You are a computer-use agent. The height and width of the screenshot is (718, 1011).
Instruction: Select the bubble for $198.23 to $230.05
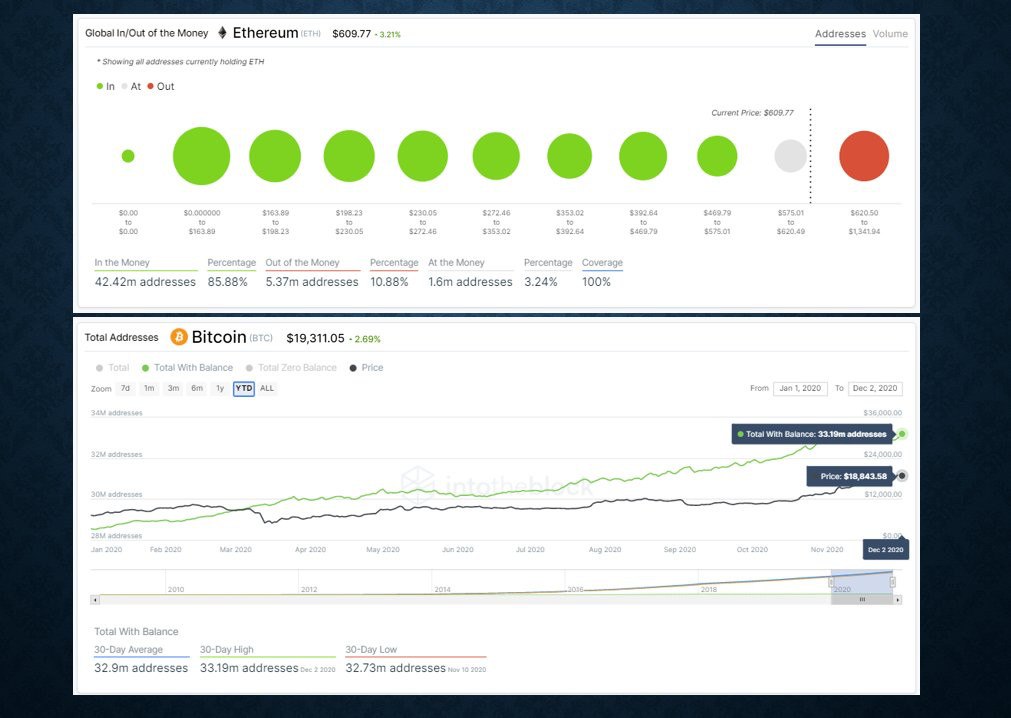point(349,156)
